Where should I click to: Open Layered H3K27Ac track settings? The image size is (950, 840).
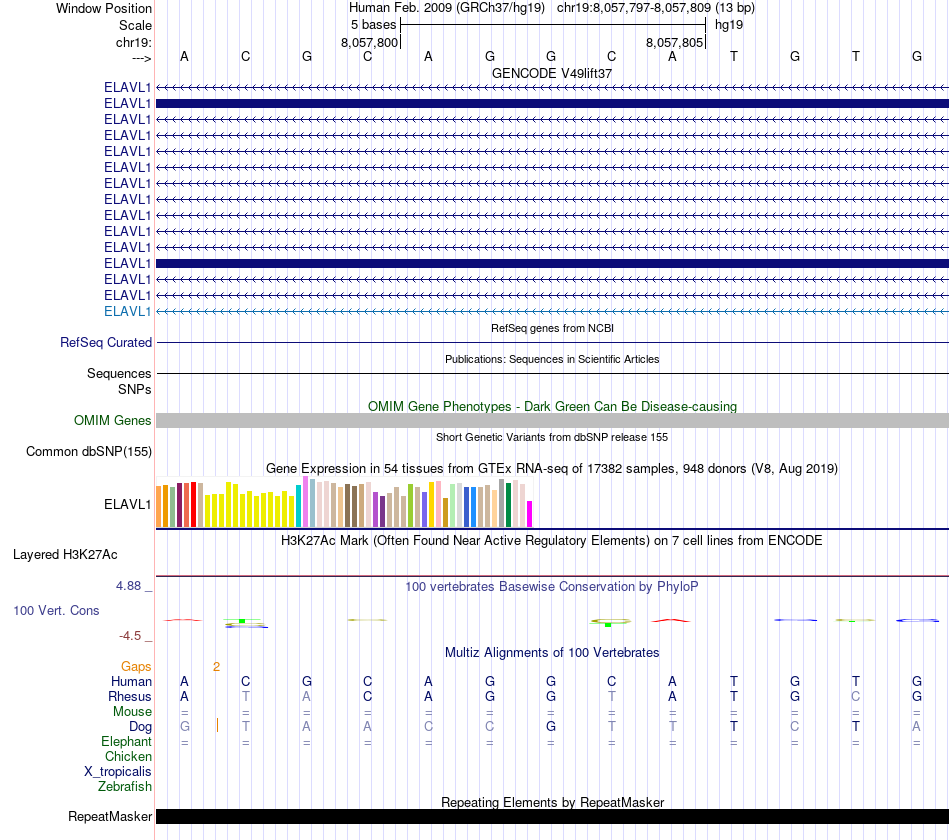tap(65, 555)
